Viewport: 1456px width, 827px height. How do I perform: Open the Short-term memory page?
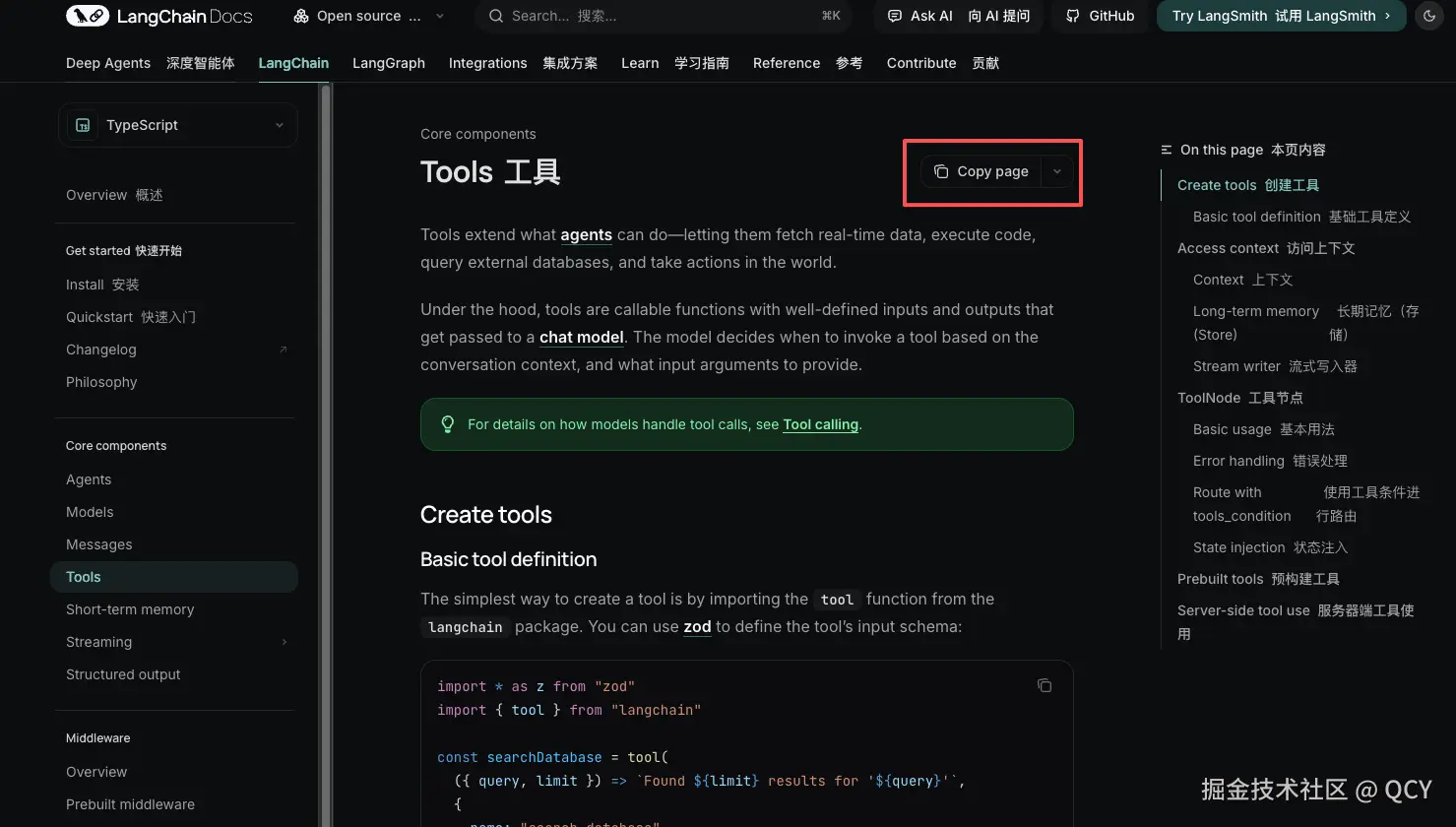pos(130,609)
